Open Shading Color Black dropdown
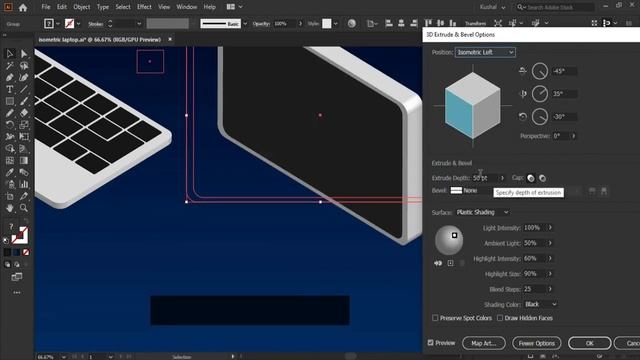640x360 pixels. point(541,304)
